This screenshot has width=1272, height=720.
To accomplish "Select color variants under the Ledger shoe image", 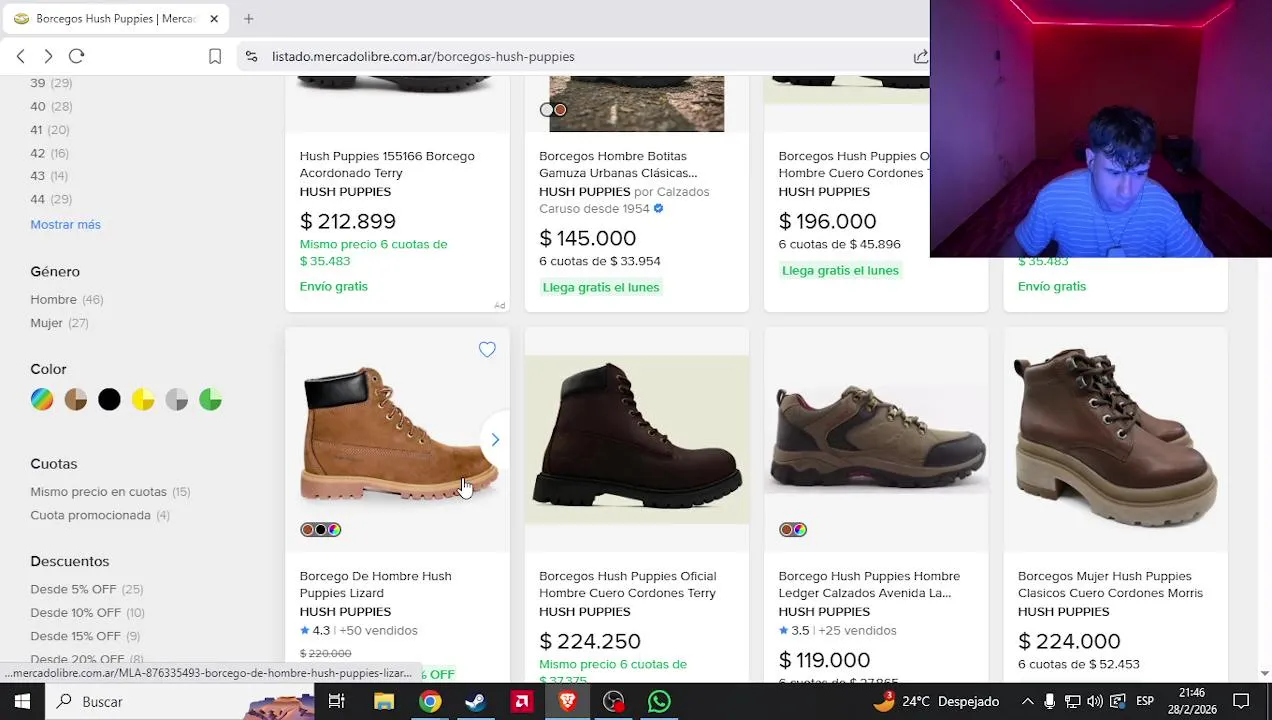I will [x=793, y=530].
